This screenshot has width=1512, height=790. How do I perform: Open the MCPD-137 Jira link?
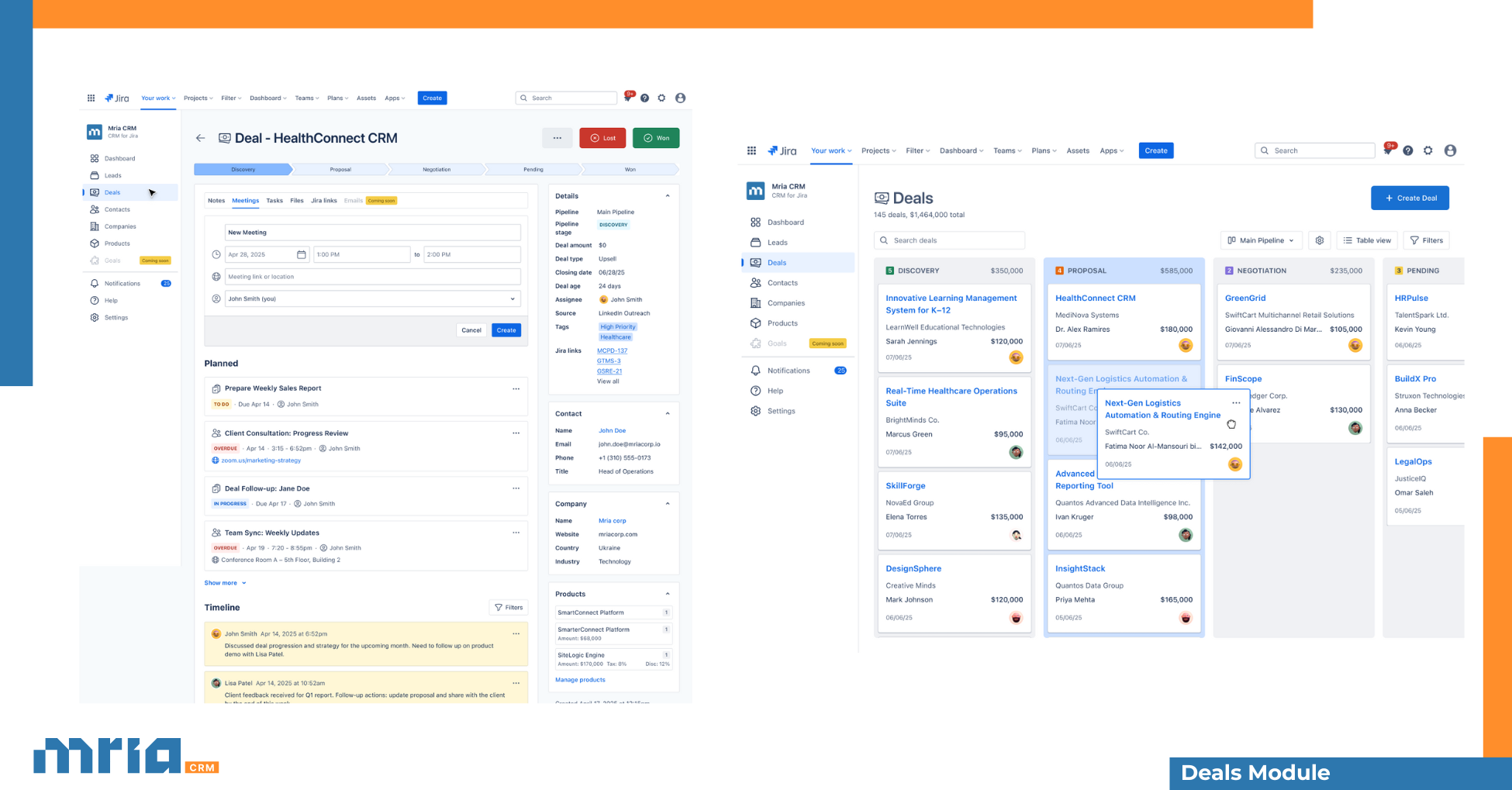pyautogui.click(x=612, y=350)
